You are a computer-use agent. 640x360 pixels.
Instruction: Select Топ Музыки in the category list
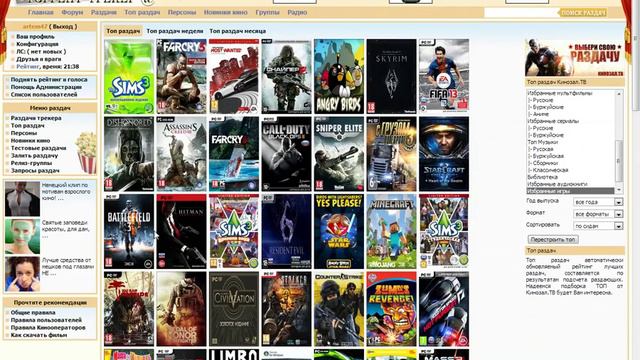point(542,142)
